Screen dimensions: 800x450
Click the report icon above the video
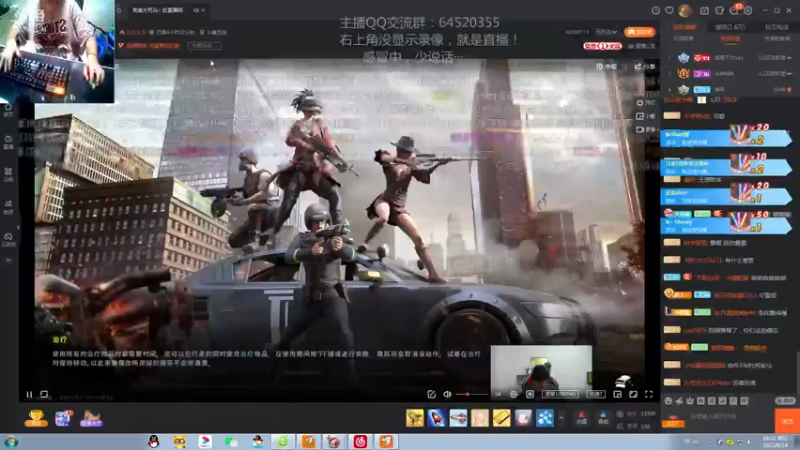(x=607, y=66)
